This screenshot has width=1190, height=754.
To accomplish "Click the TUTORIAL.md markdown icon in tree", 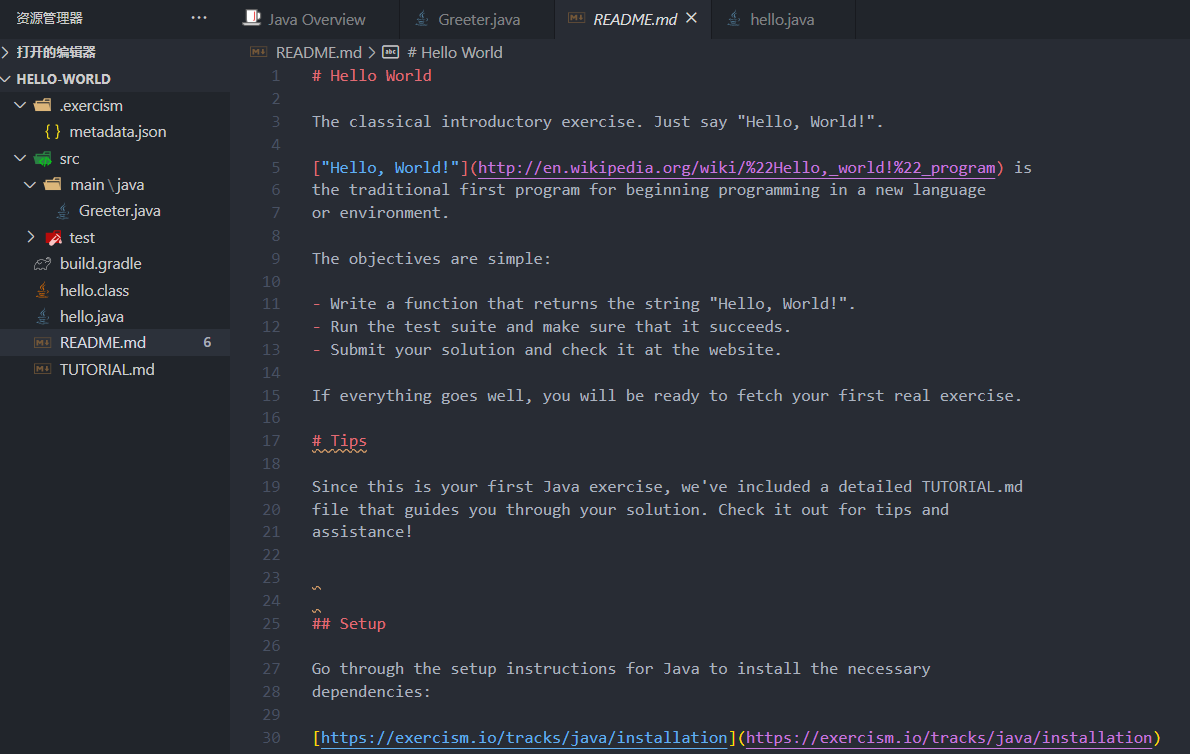I will pyautogui.click(x=42, y=369).
